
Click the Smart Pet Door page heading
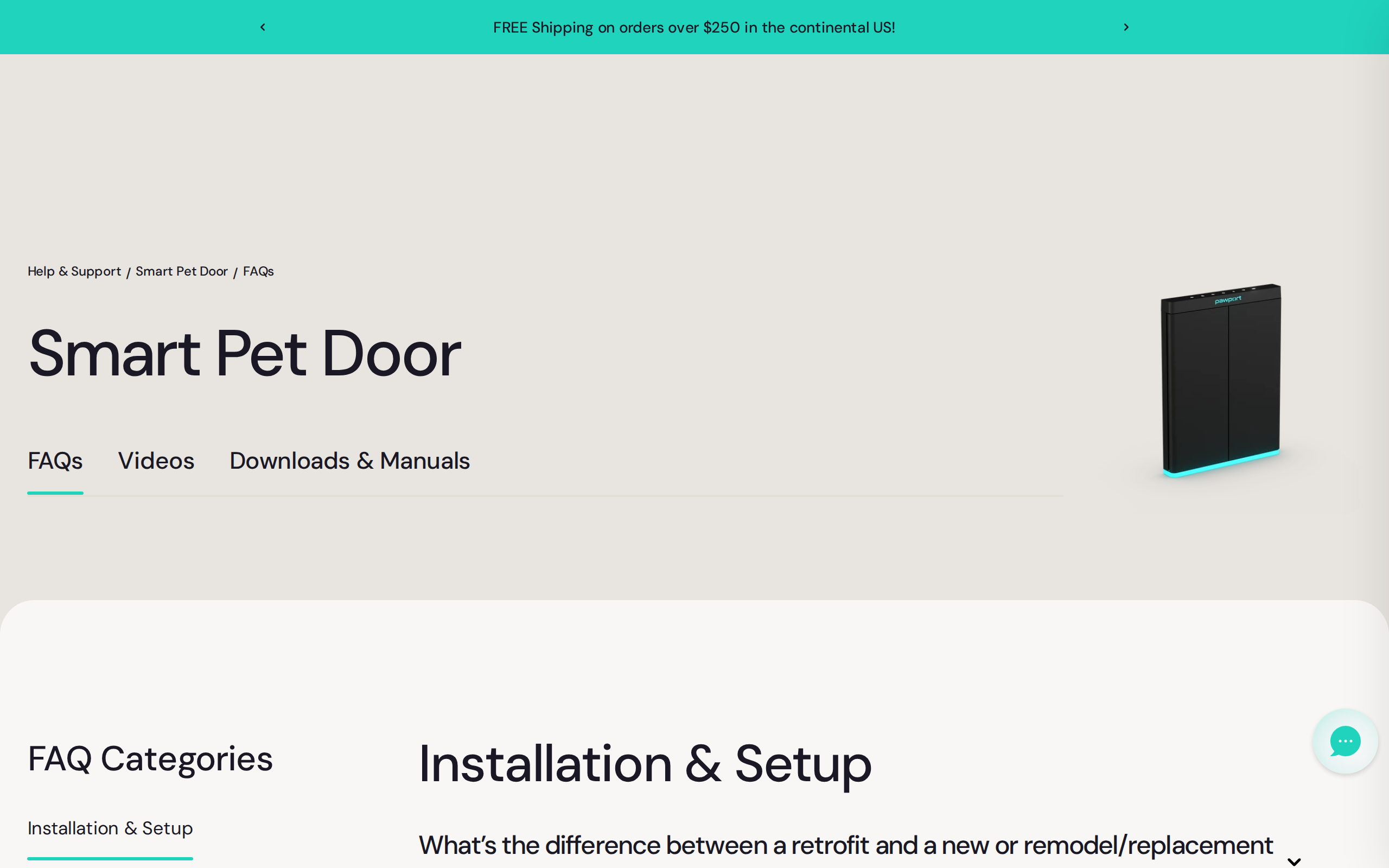245,354
